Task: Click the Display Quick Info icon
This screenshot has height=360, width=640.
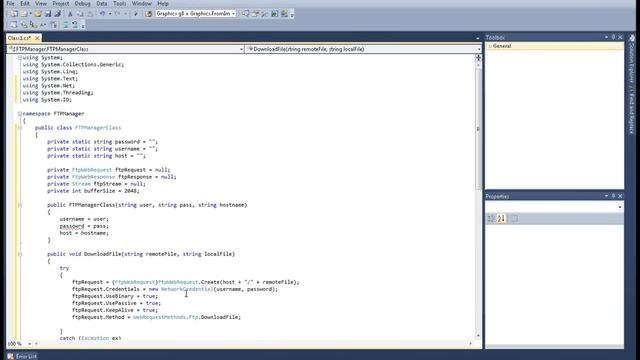Action: tap(34, 25)
